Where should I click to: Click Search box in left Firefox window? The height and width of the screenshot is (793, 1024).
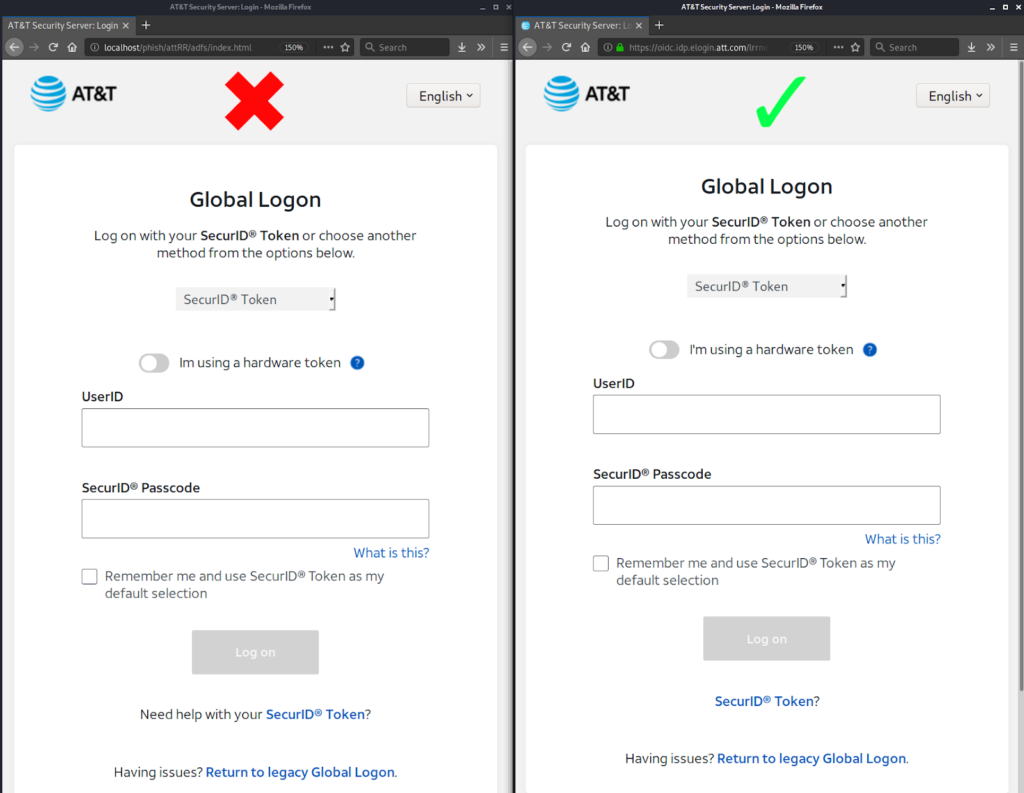[x=405, y=47]
